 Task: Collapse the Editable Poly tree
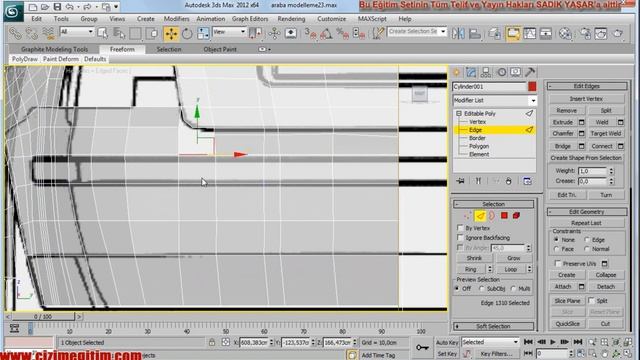pyautogui.click(x=459, y=113)
